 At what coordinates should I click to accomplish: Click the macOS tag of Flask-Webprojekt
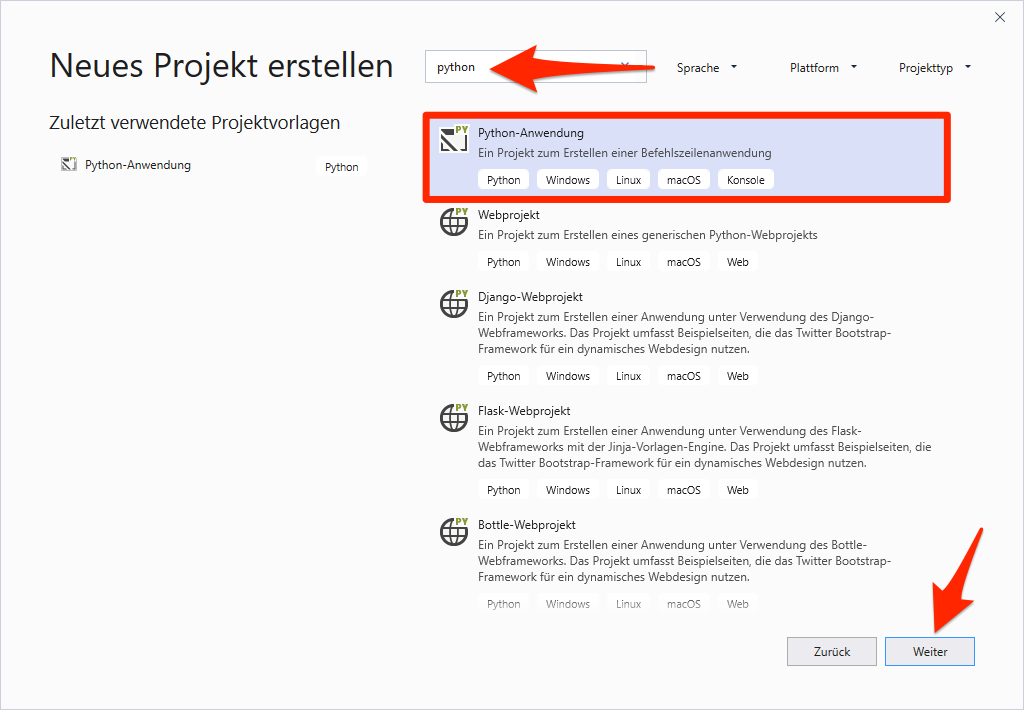click(x=684, y=490)
